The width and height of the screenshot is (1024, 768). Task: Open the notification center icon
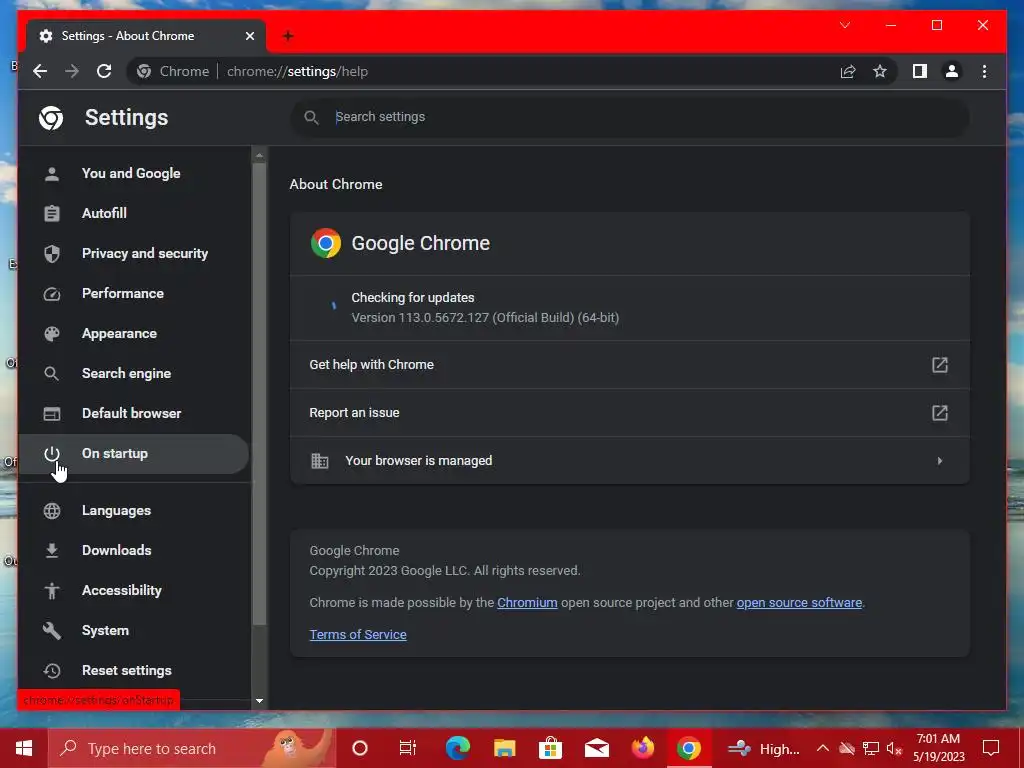(991, 748)
